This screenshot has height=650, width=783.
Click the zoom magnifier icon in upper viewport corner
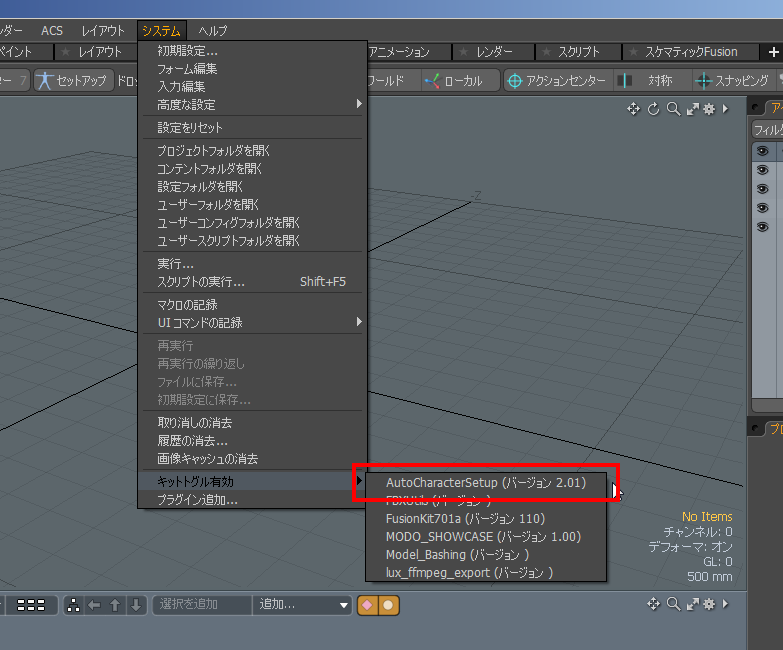pos(673,109)
